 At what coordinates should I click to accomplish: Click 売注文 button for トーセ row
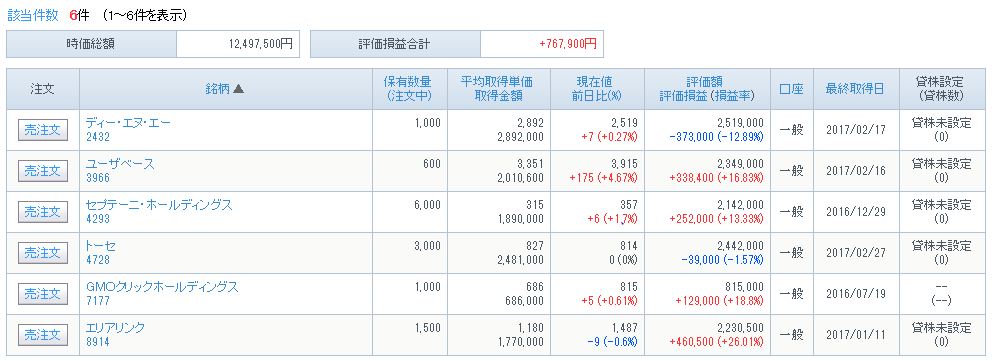point(43,253)
